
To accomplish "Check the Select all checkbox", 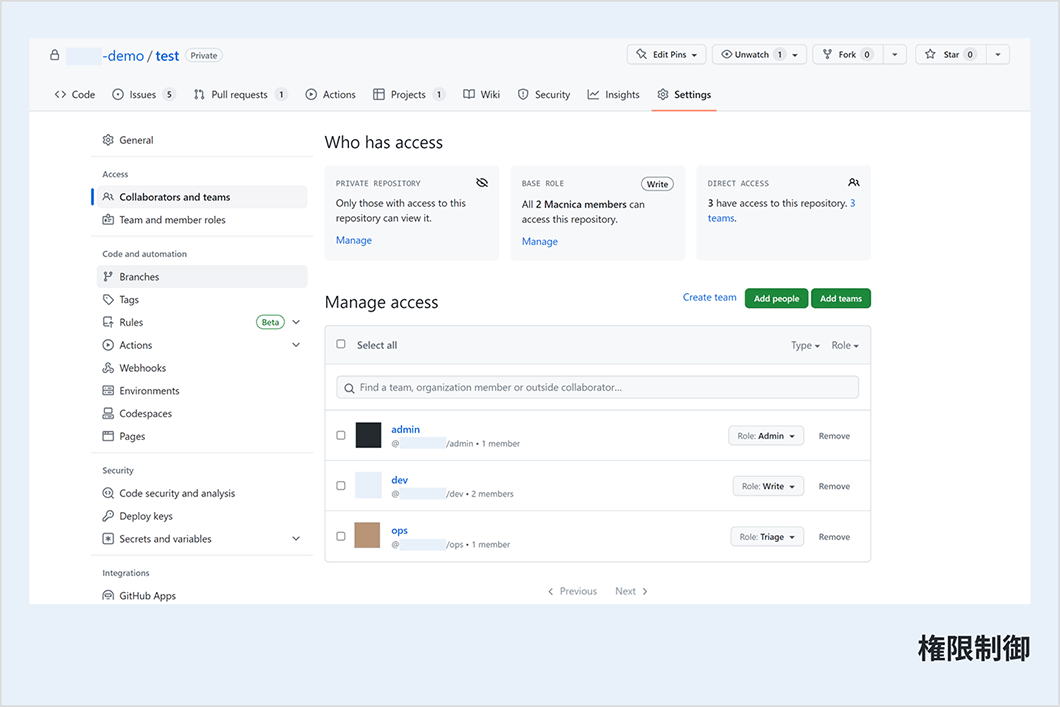I will (341, 345).
